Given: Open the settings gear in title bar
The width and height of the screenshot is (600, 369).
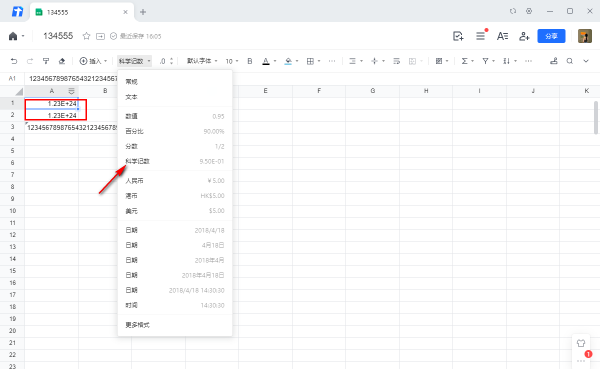Looking at the screenshot, I should coord(529,11).
